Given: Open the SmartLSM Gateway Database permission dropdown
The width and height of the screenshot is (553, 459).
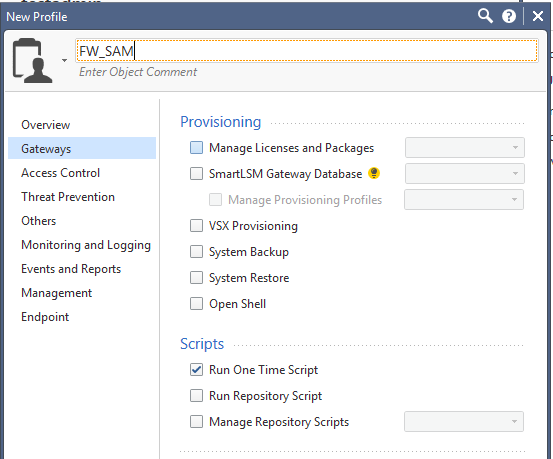Looking at the screenshot, I should (464, 174).
